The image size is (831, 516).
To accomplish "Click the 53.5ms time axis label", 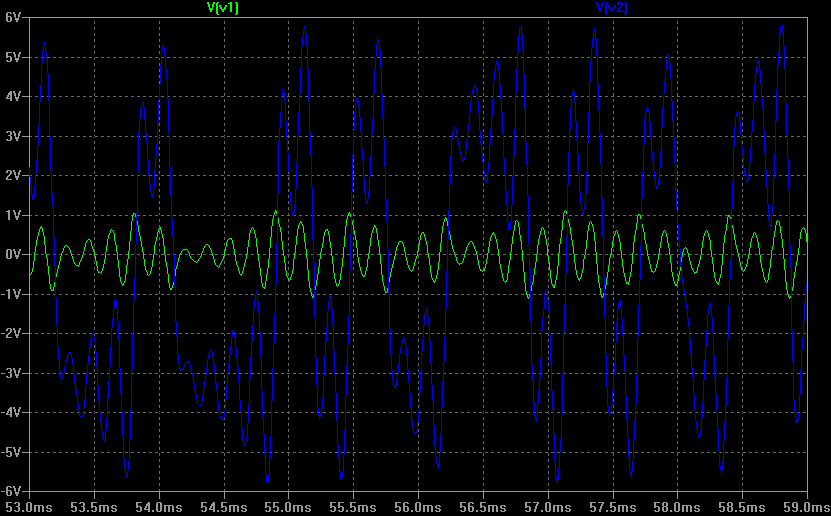I will coord(94,508).
